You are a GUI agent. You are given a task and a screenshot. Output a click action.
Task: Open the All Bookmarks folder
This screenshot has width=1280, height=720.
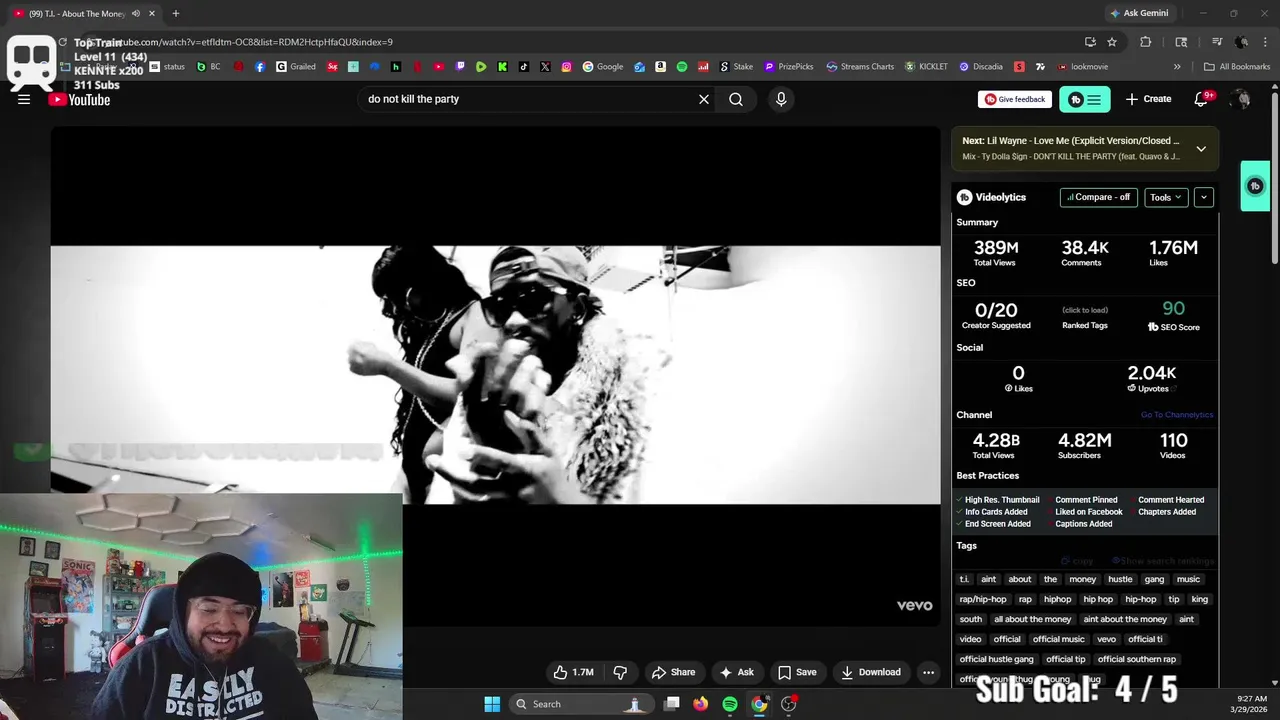coord(1237,67)
